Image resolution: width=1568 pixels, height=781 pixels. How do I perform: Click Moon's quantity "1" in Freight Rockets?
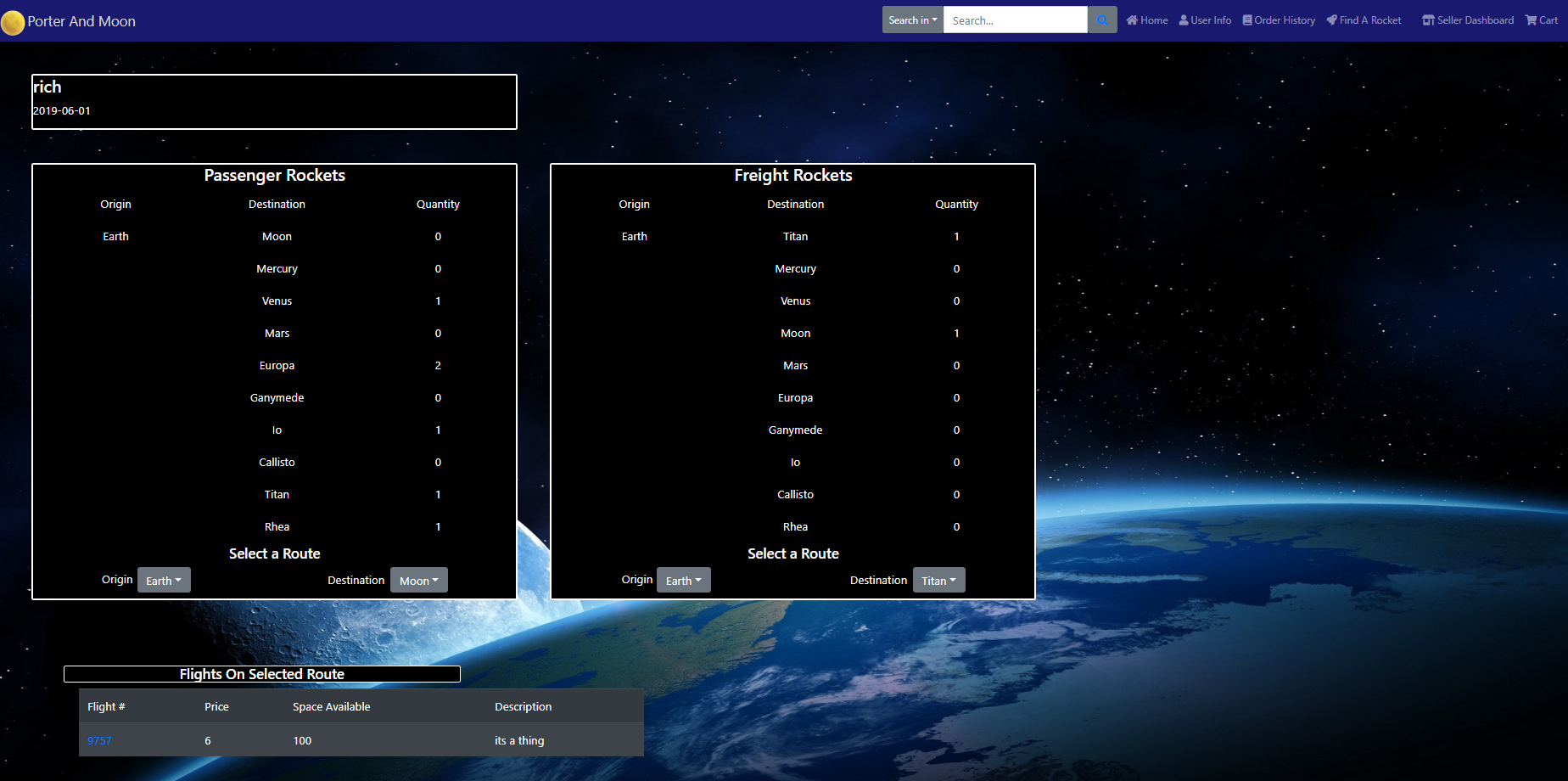[x=956, y=334]
